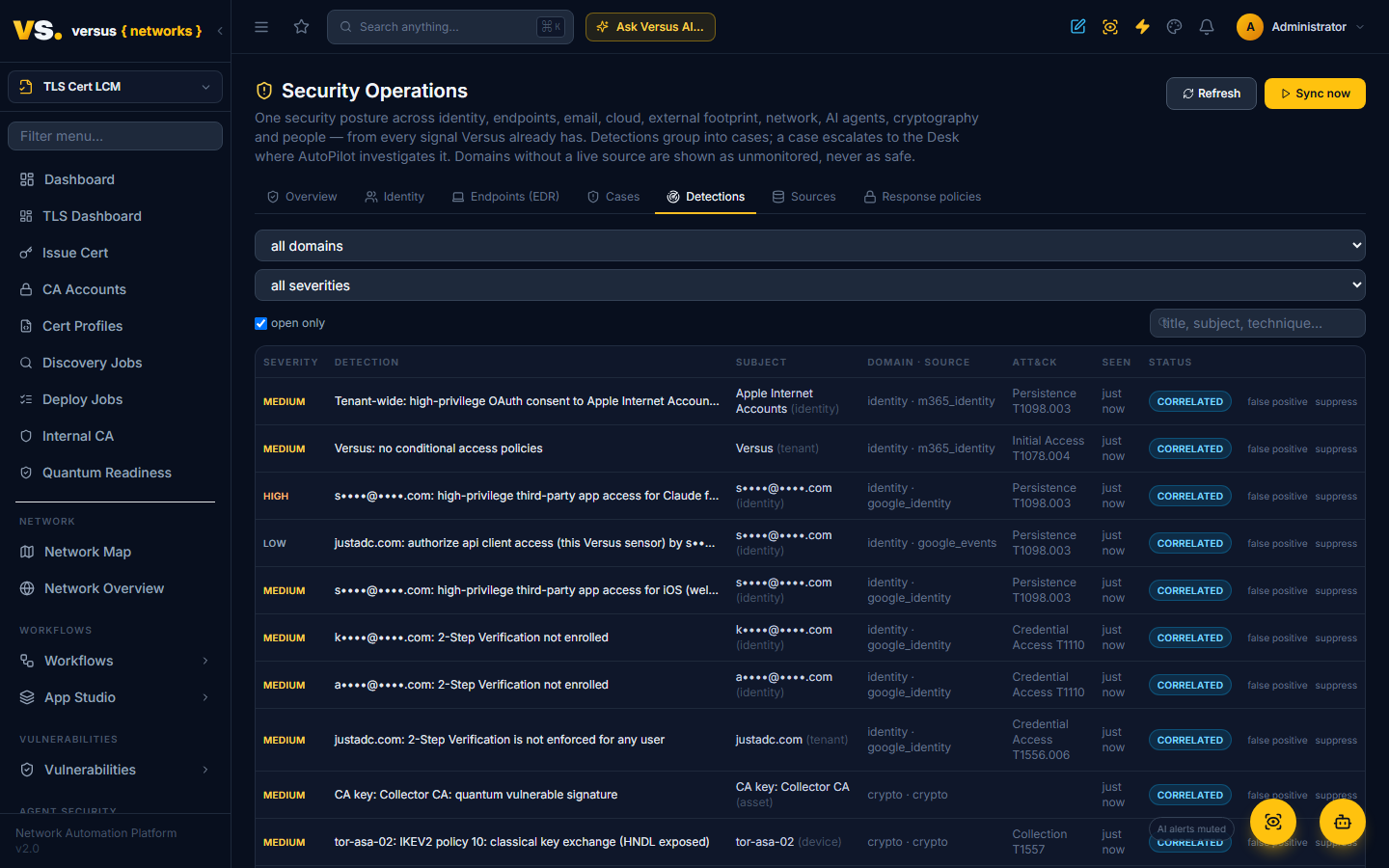Switch to the Response policies tab
Viewport: 1389px width, 868px height.
(x=922, y=197)
